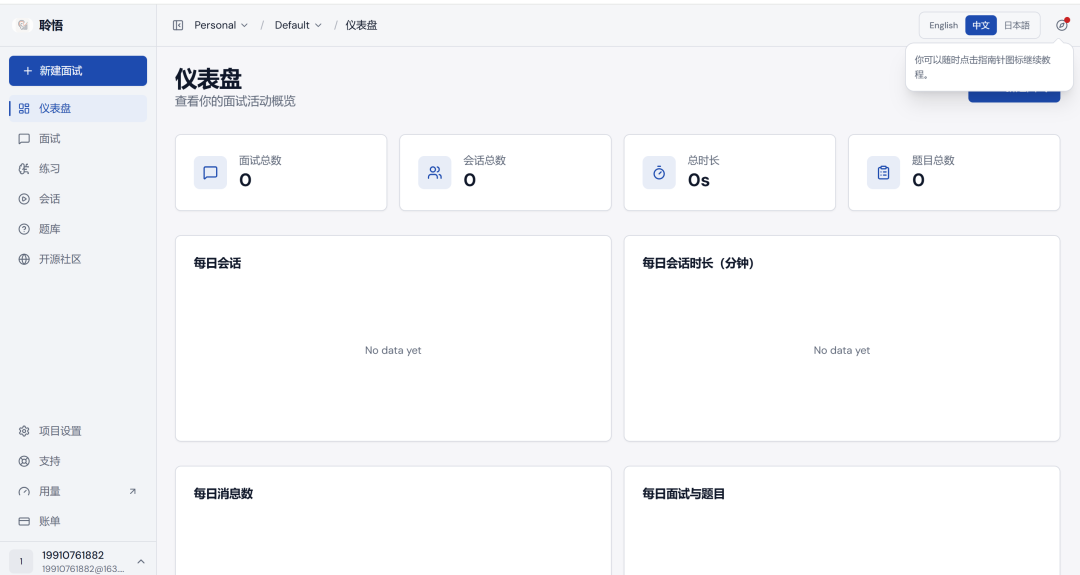The width and height of the screenshot is (1080, 575).
Task: Select 中文 language option
Action: tap(981, 25)
